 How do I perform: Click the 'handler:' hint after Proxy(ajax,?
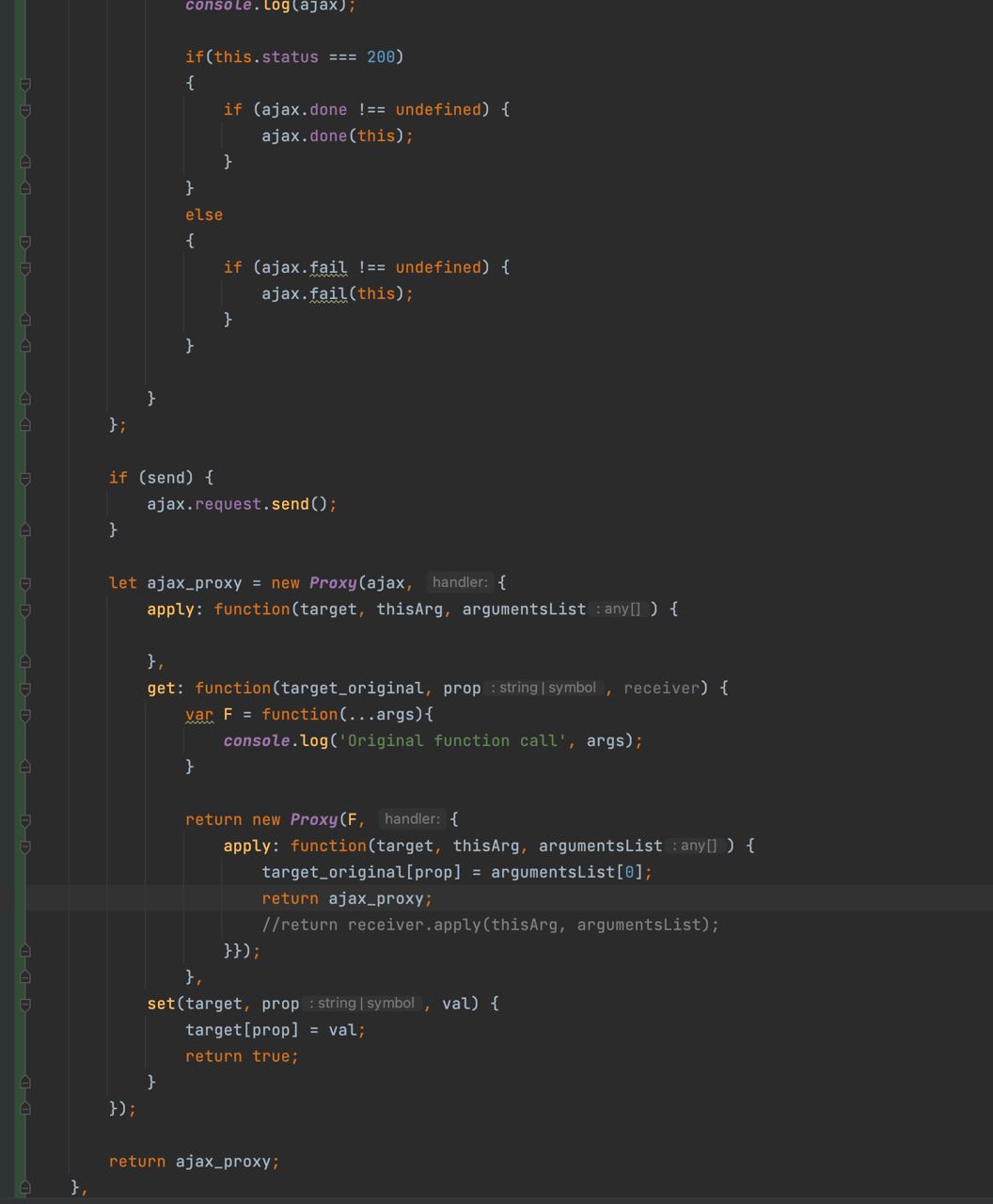pos(460,582)
